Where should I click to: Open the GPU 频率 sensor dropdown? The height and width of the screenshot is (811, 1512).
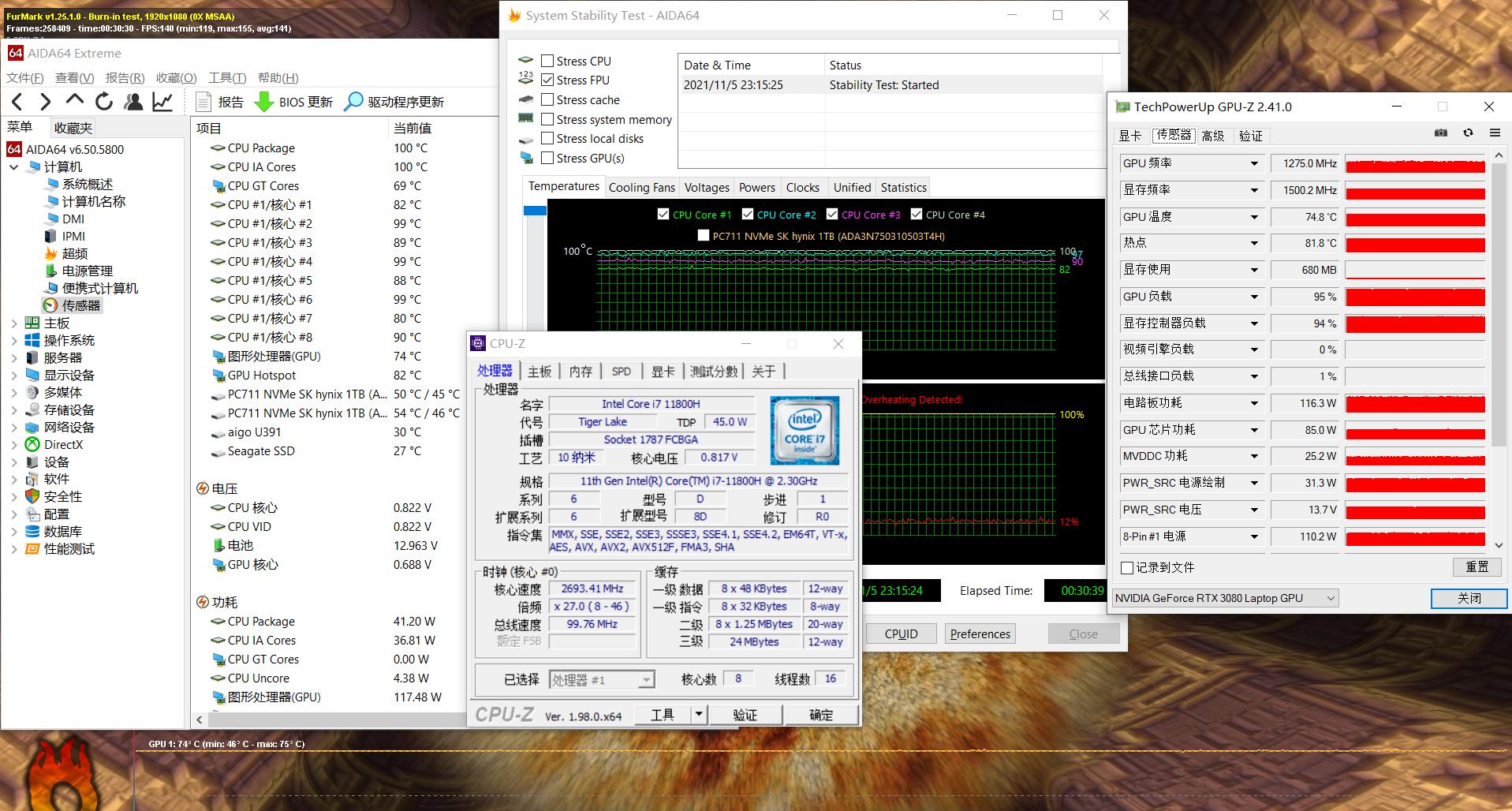(x=1254, y=163)
